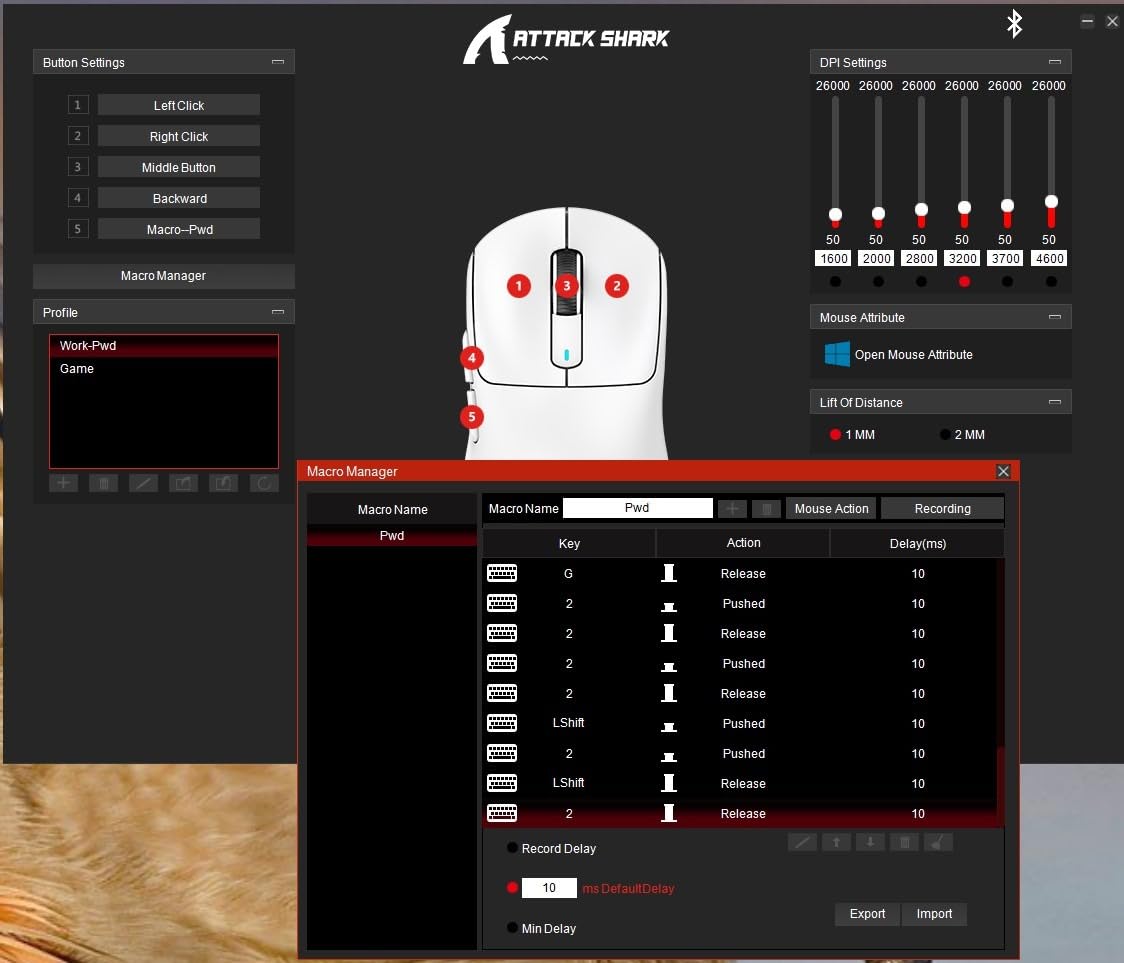Create a new macro with the plus icon
The height and width of the screenshot is (963, 1124).
[734, 508]
